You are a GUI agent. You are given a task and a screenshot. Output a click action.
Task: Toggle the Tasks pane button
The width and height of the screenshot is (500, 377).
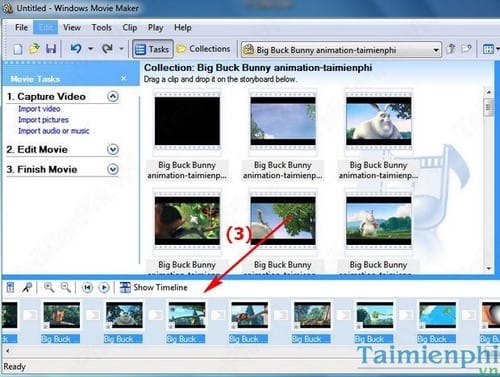[x=153, y=49]
